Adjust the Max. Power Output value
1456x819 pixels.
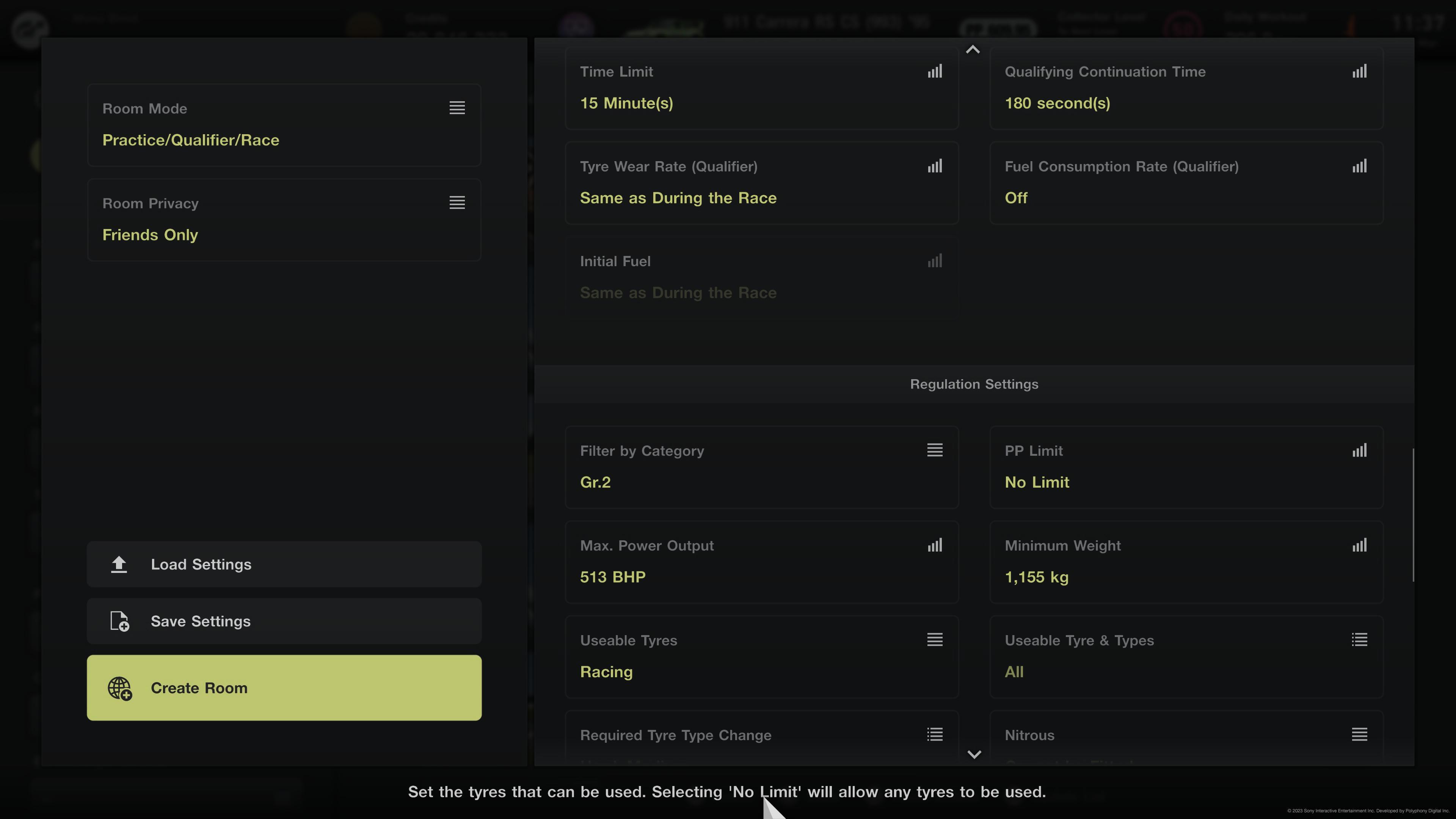click(761, 562)
